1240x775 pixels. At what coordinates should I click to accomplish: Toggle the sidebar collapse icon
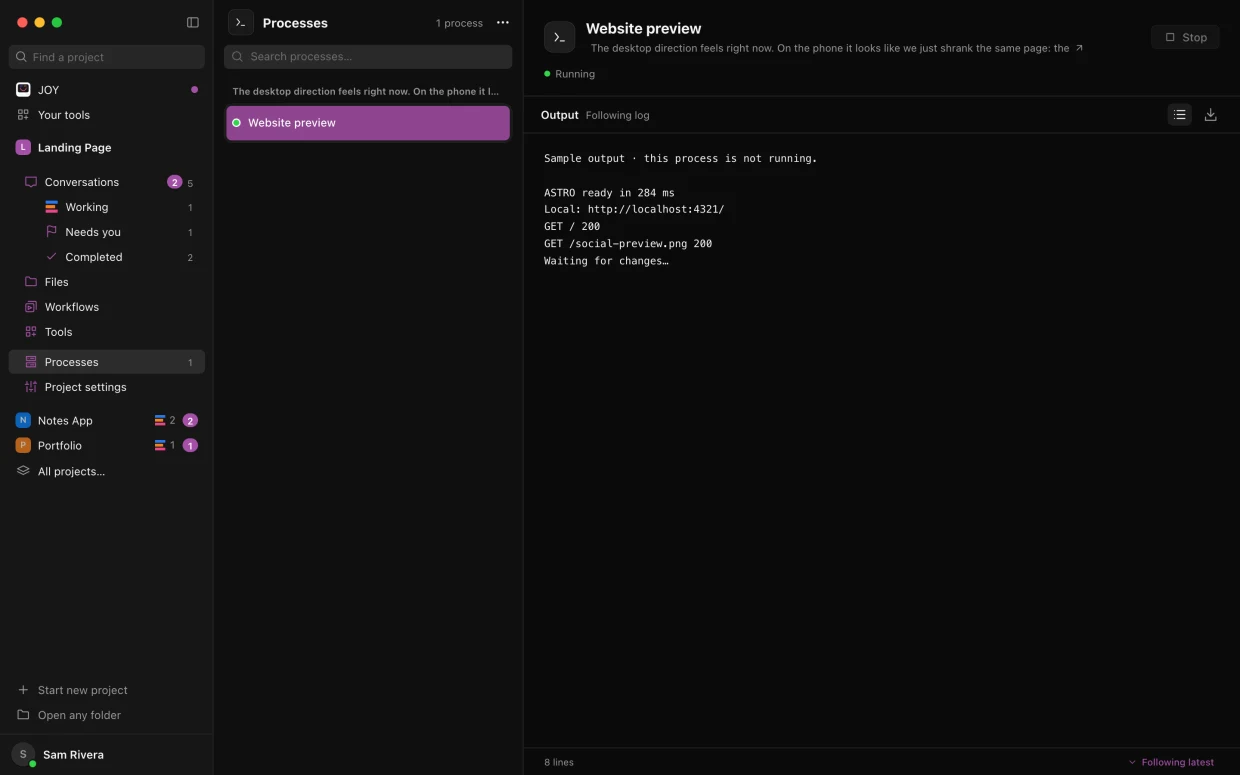[x=193, y=22]
